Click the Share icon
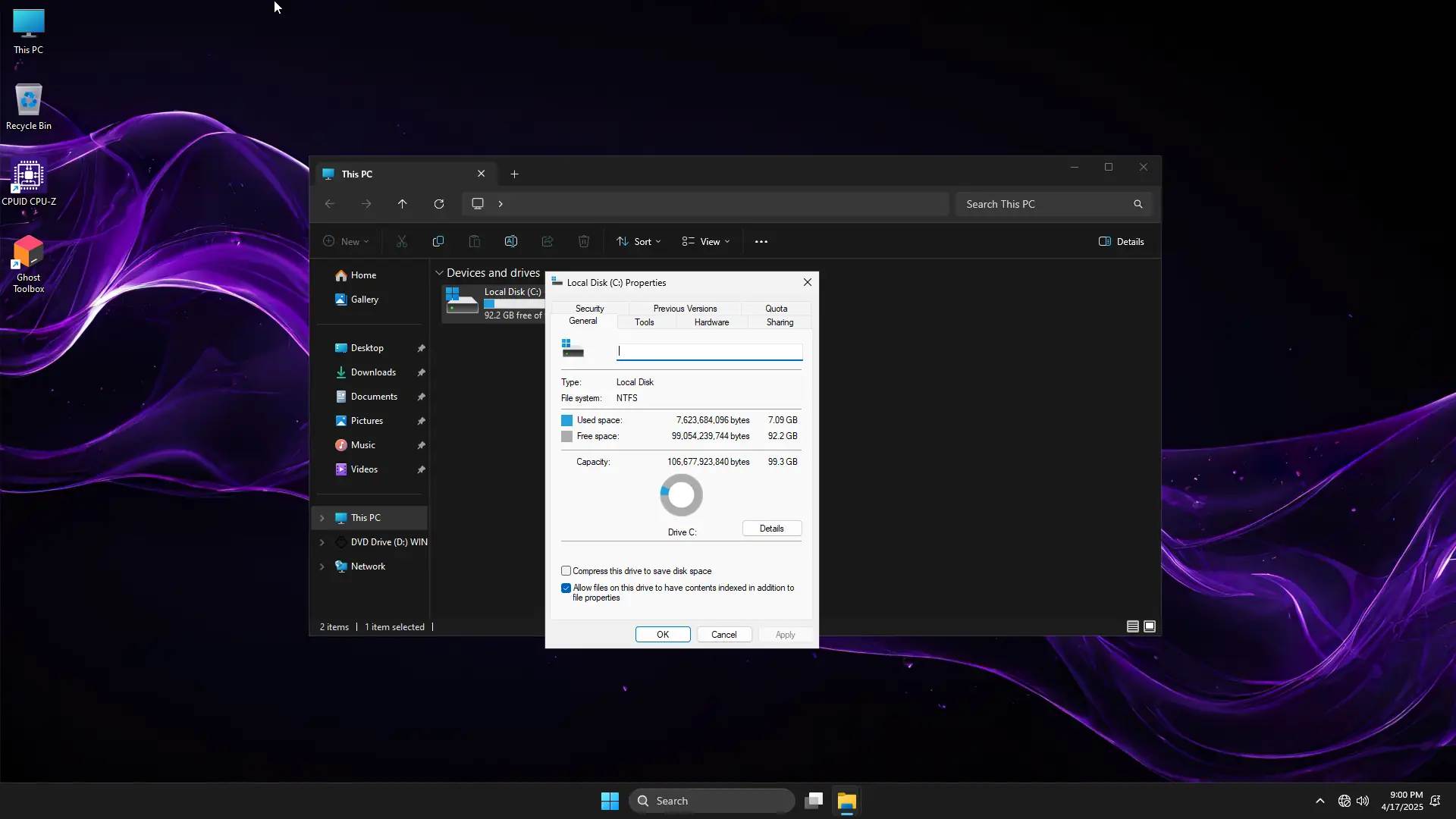This screenshot has width=1456, height=819. (x=548, y=241)
